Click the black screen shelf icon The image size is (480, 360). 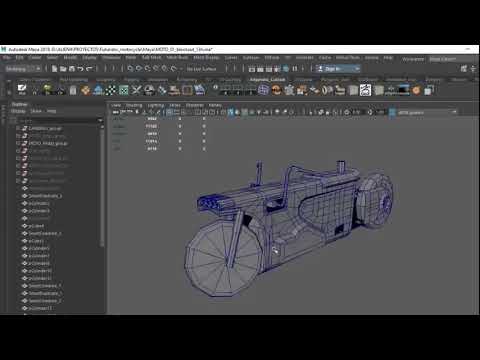point(403,89)
